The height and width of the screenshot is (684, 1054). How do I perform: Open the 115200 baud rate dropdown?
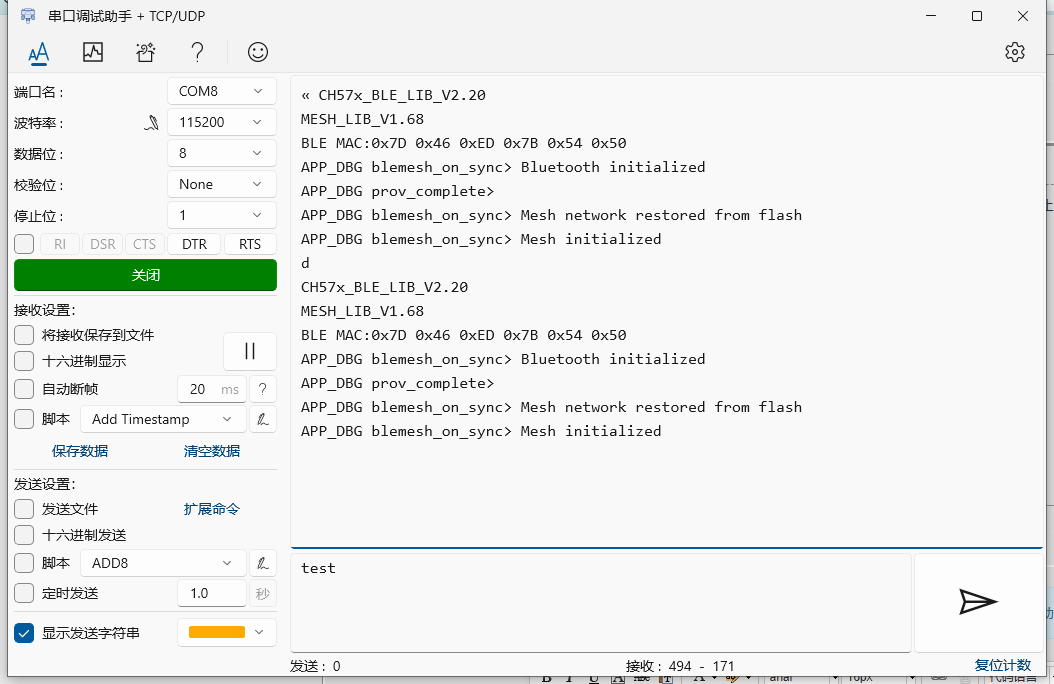click(x=221, y=122)
